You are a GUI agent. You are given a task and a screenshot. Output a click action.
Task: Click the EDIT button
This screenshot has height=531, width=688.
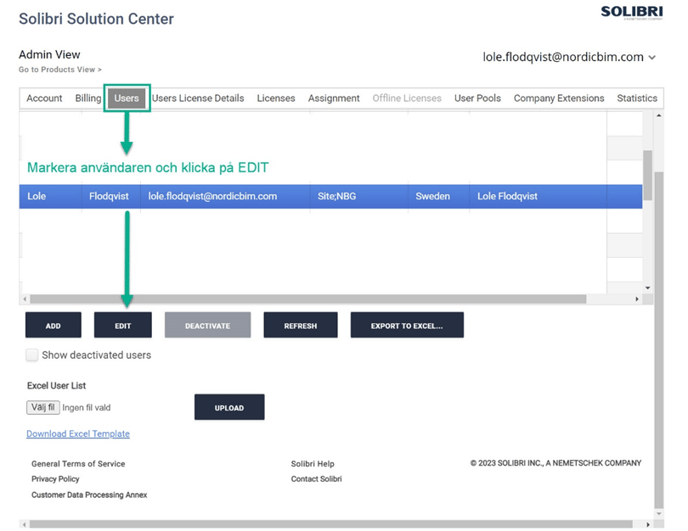point(122,326)
